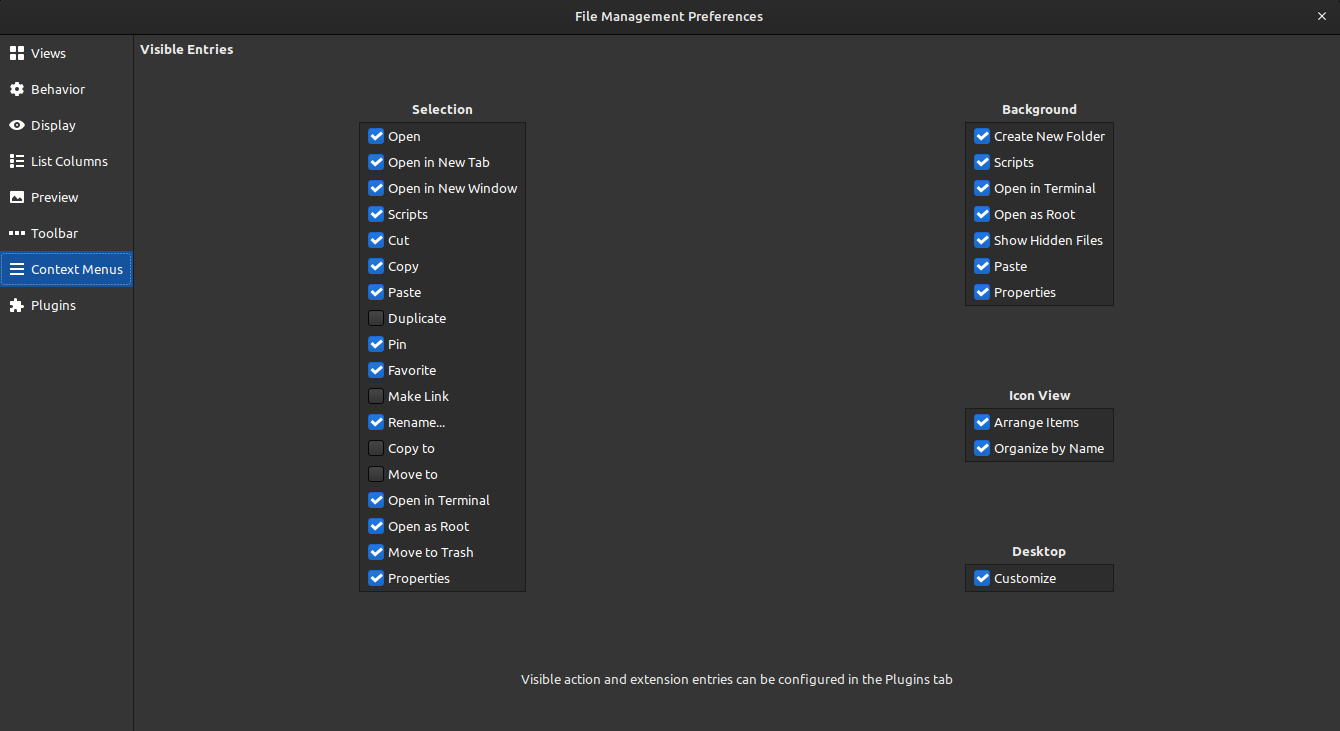Click the File Management Preferences title
Image resolution: width=1340 pixels, height=731 pixels.
point(669,16)
